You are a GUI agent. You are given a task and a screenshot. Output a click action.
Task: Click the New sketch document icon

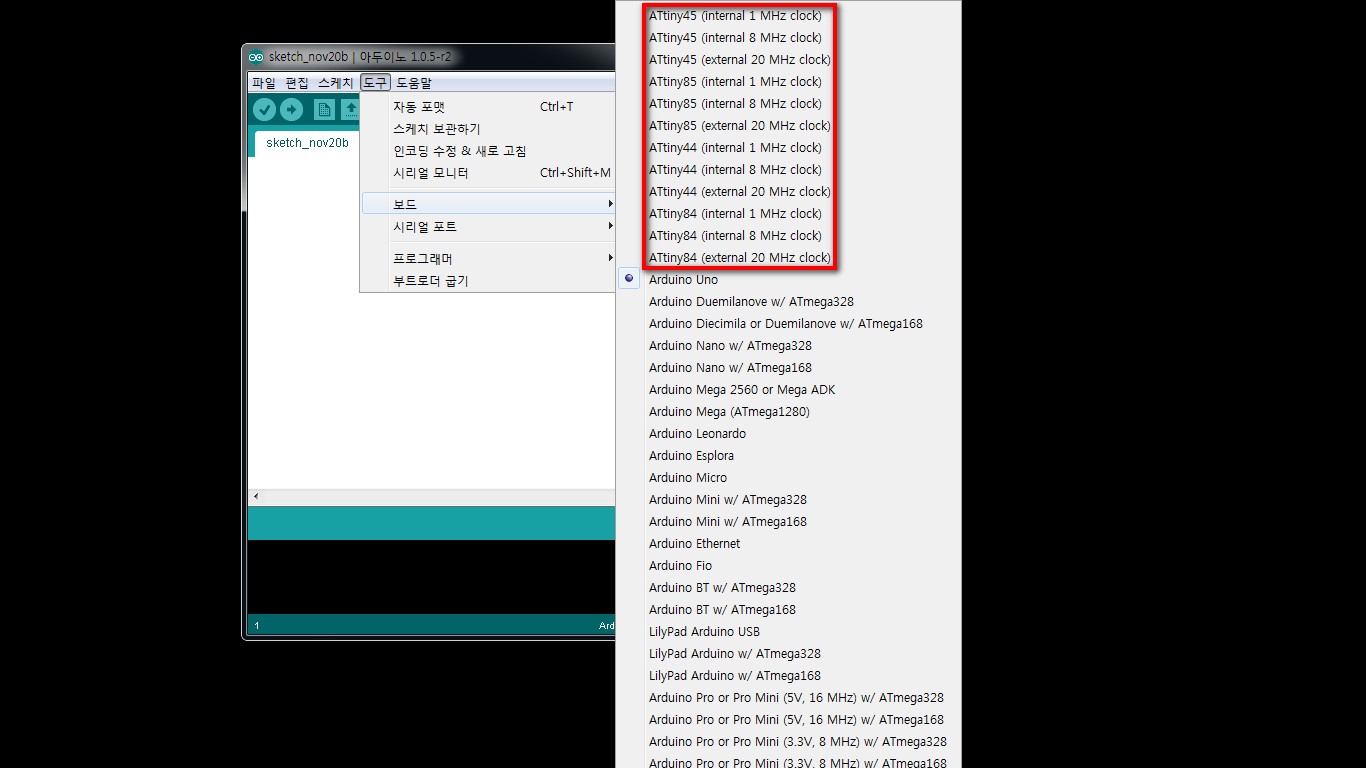(324, 110)
